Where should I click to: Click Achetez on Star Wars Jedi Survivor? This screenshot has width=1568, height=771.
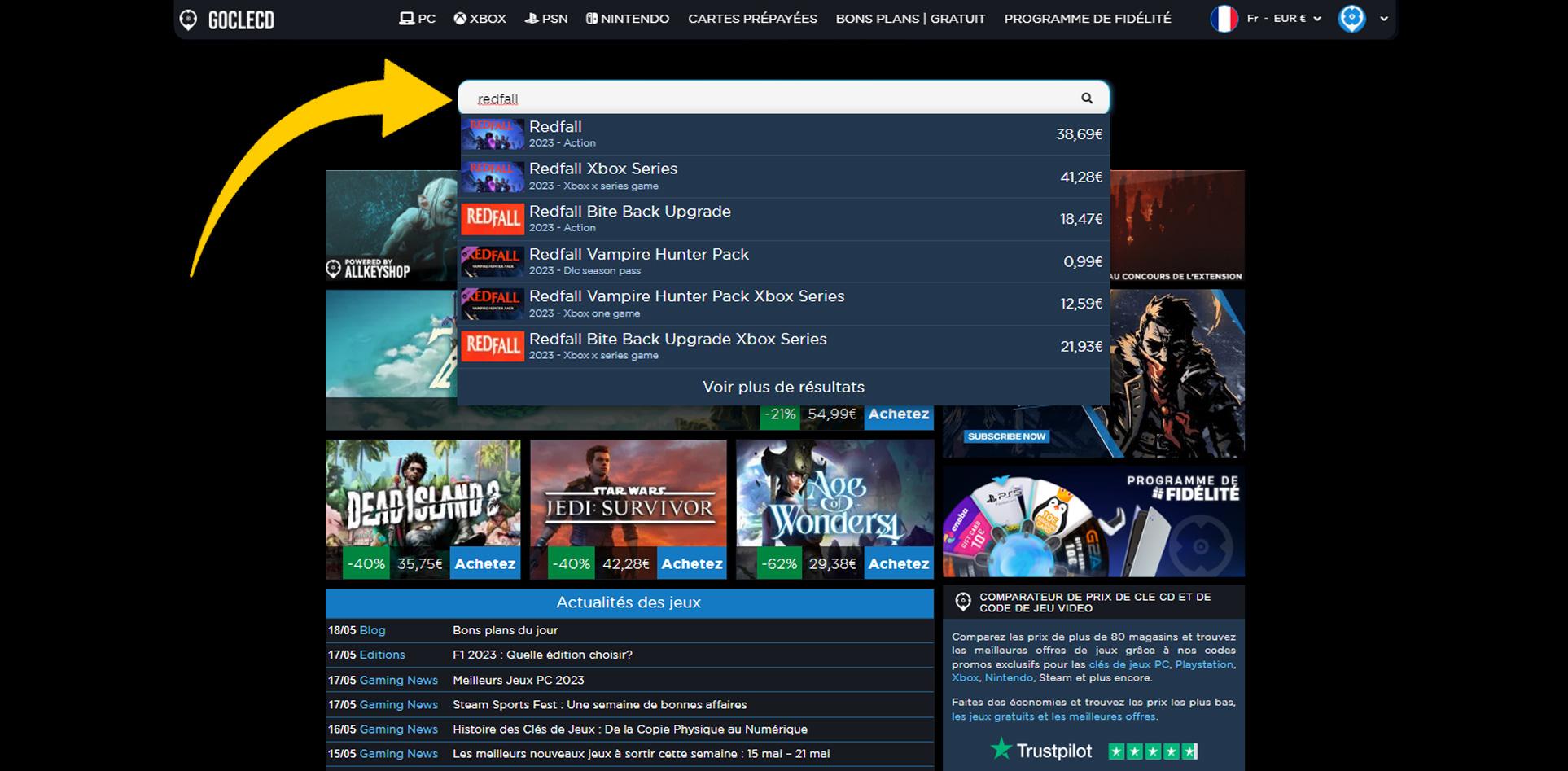(692, 563)
